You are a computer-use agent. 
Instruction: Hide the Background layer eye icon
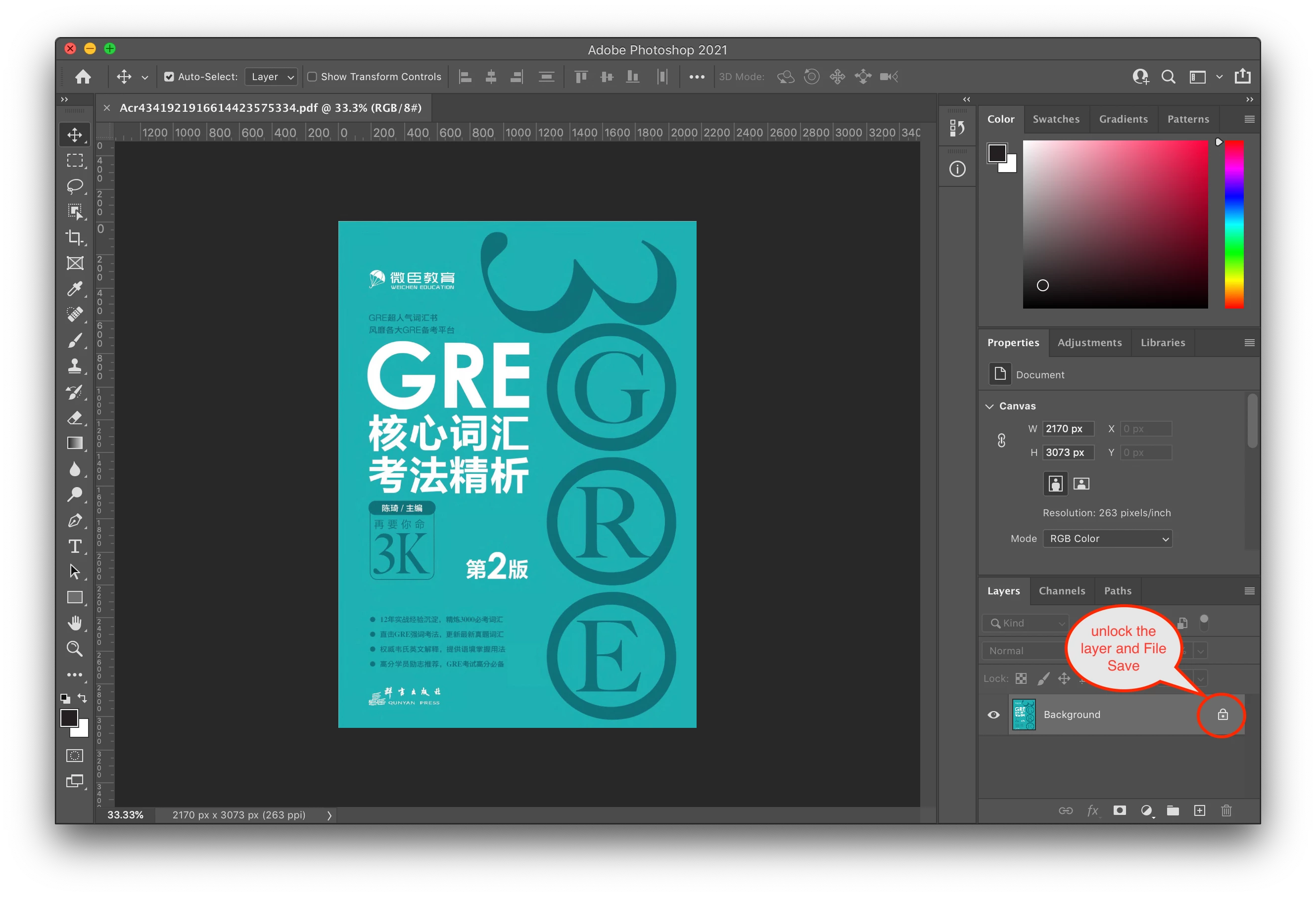pos(993,714)
